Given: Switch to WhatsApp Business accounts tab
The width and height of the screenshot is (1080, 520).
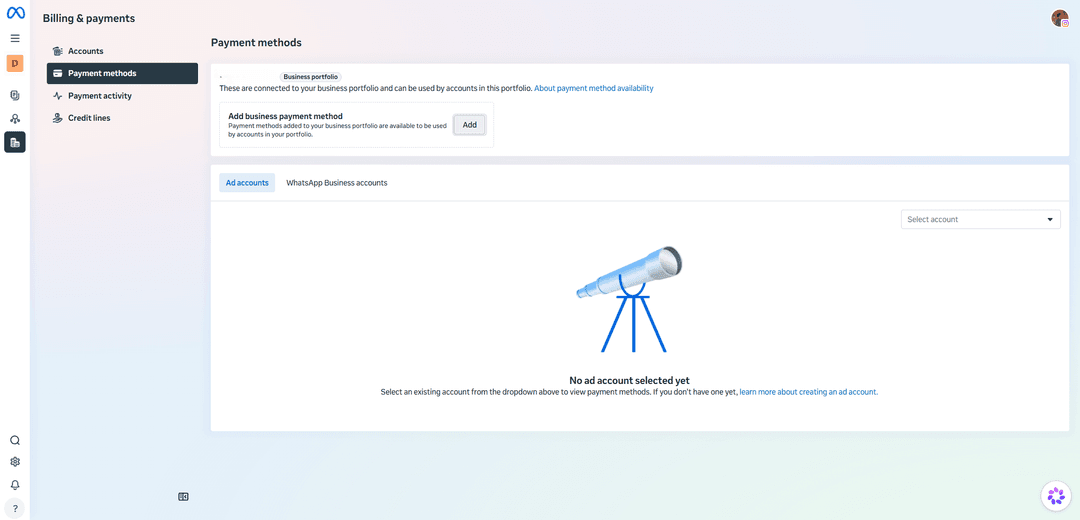Looking at the screenshot, I should [337, 183].
